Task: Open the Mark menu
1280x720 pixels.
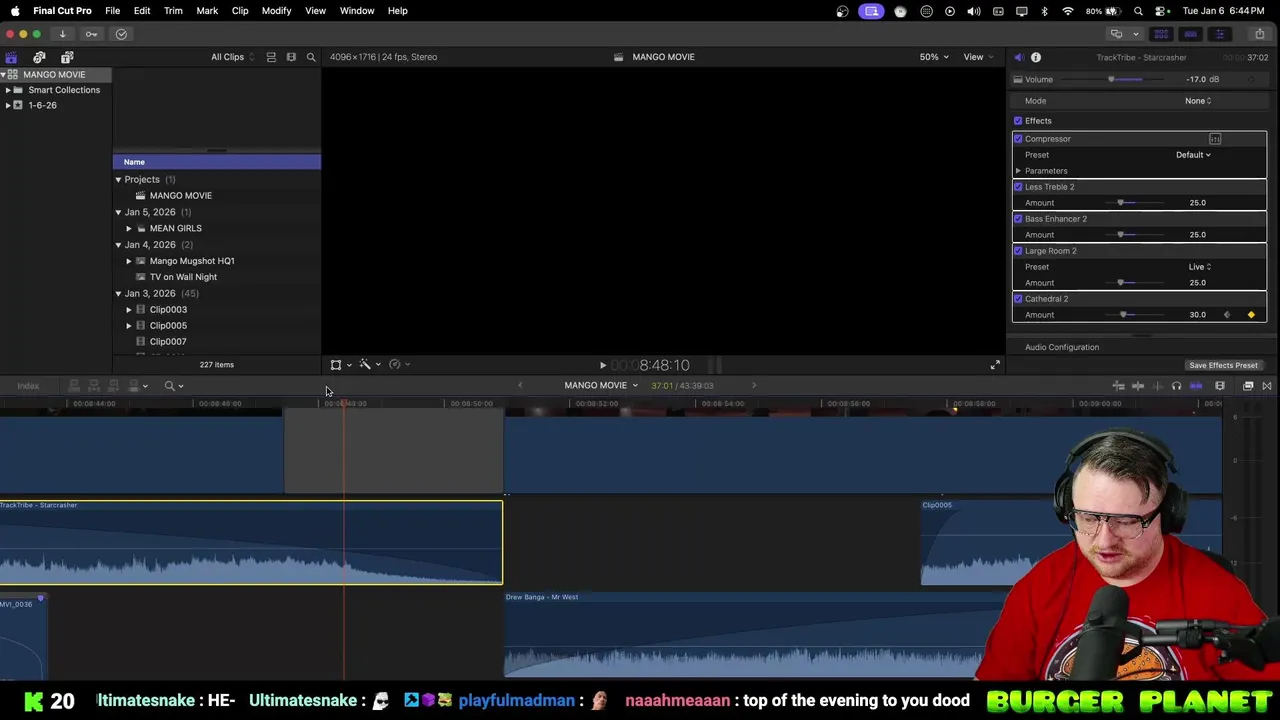Action: [x=207, y=11]
